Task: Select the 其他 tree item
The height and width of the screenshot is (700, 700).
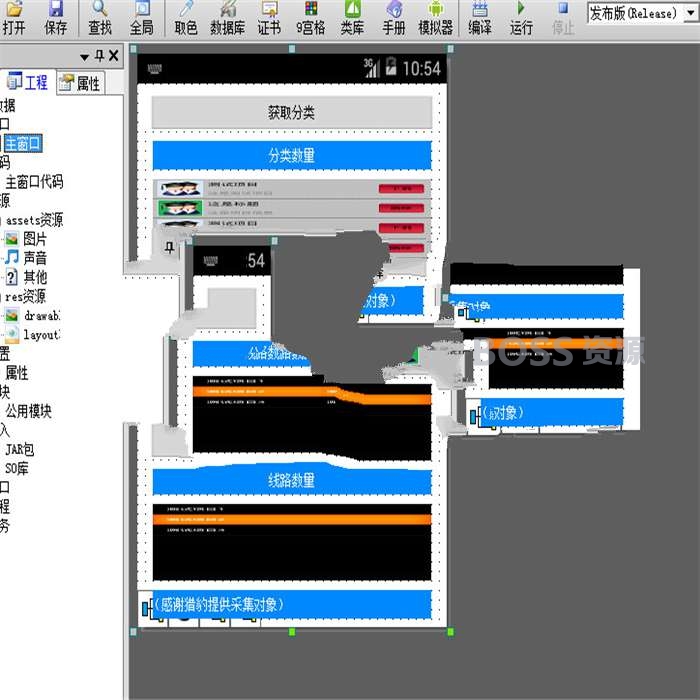Action: (x=27, y=277)
